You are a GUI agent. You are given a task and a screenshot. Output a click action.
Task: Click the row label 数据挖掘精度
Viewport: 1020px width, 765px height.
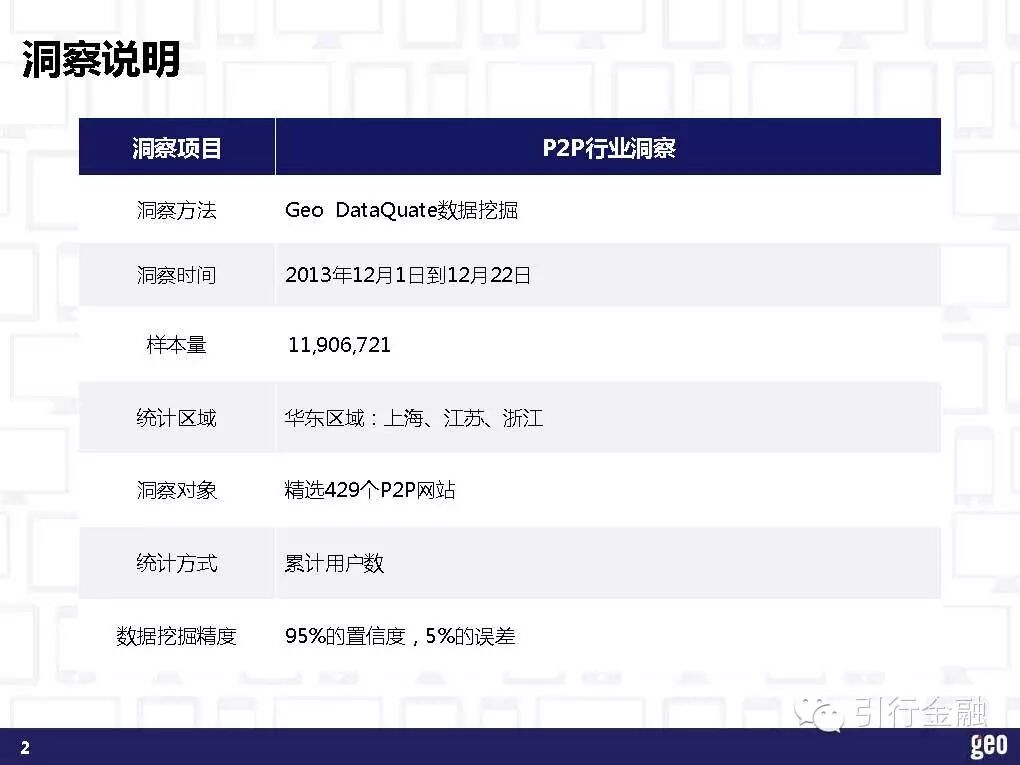tap(176, 636)
